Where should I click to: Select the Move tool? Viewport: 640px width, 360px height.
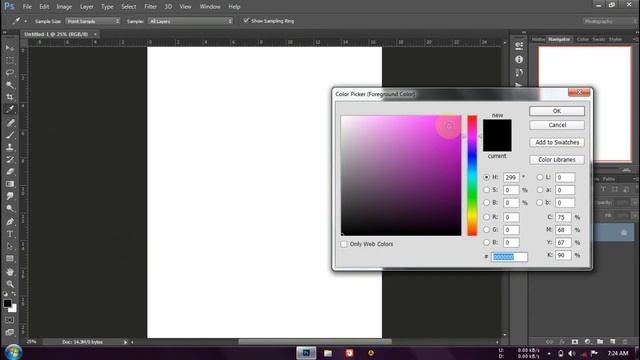10,48
